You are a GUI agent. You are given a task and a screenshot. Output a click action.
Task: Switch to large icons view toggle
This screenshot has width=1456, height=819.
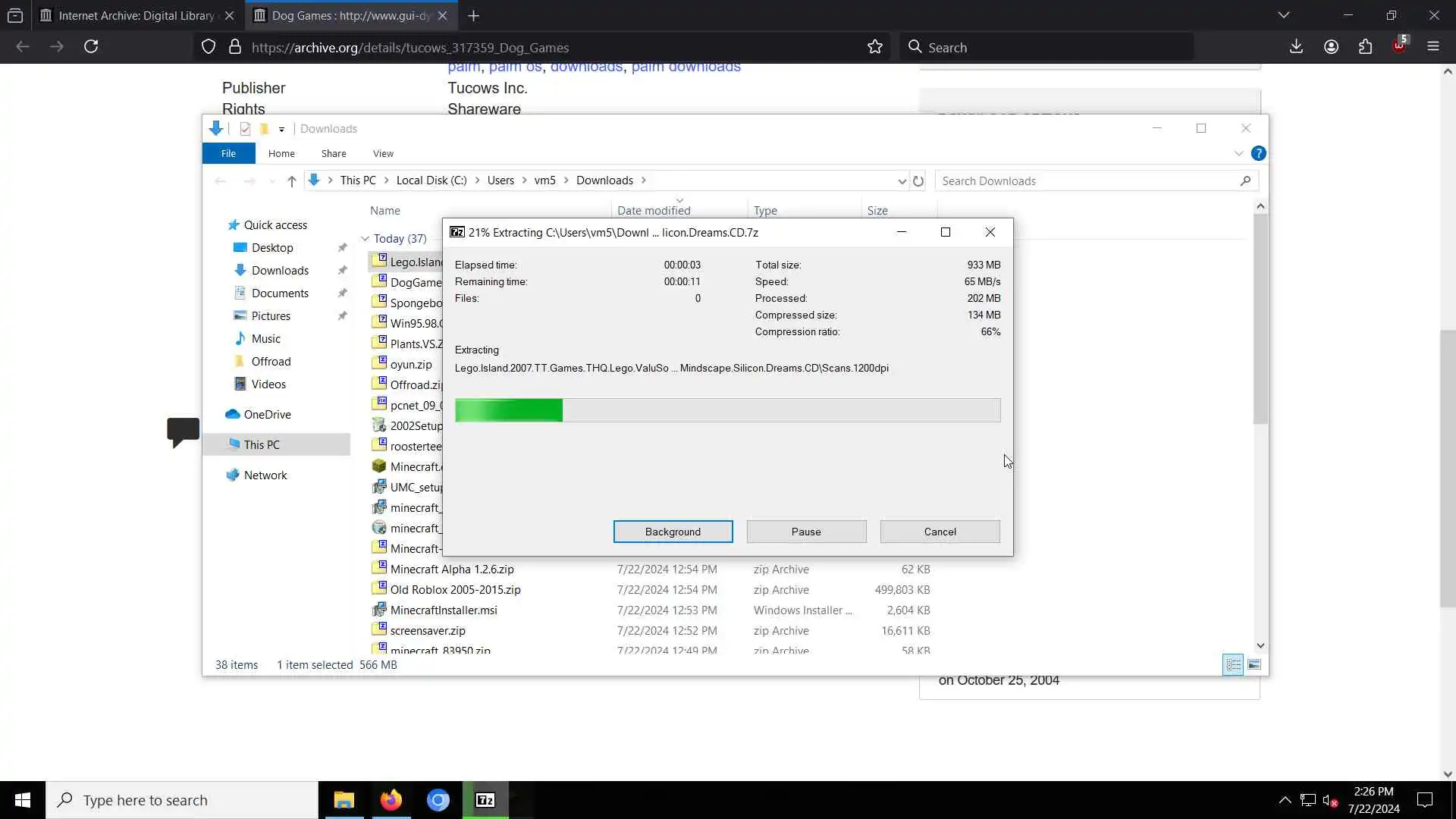1254,665
